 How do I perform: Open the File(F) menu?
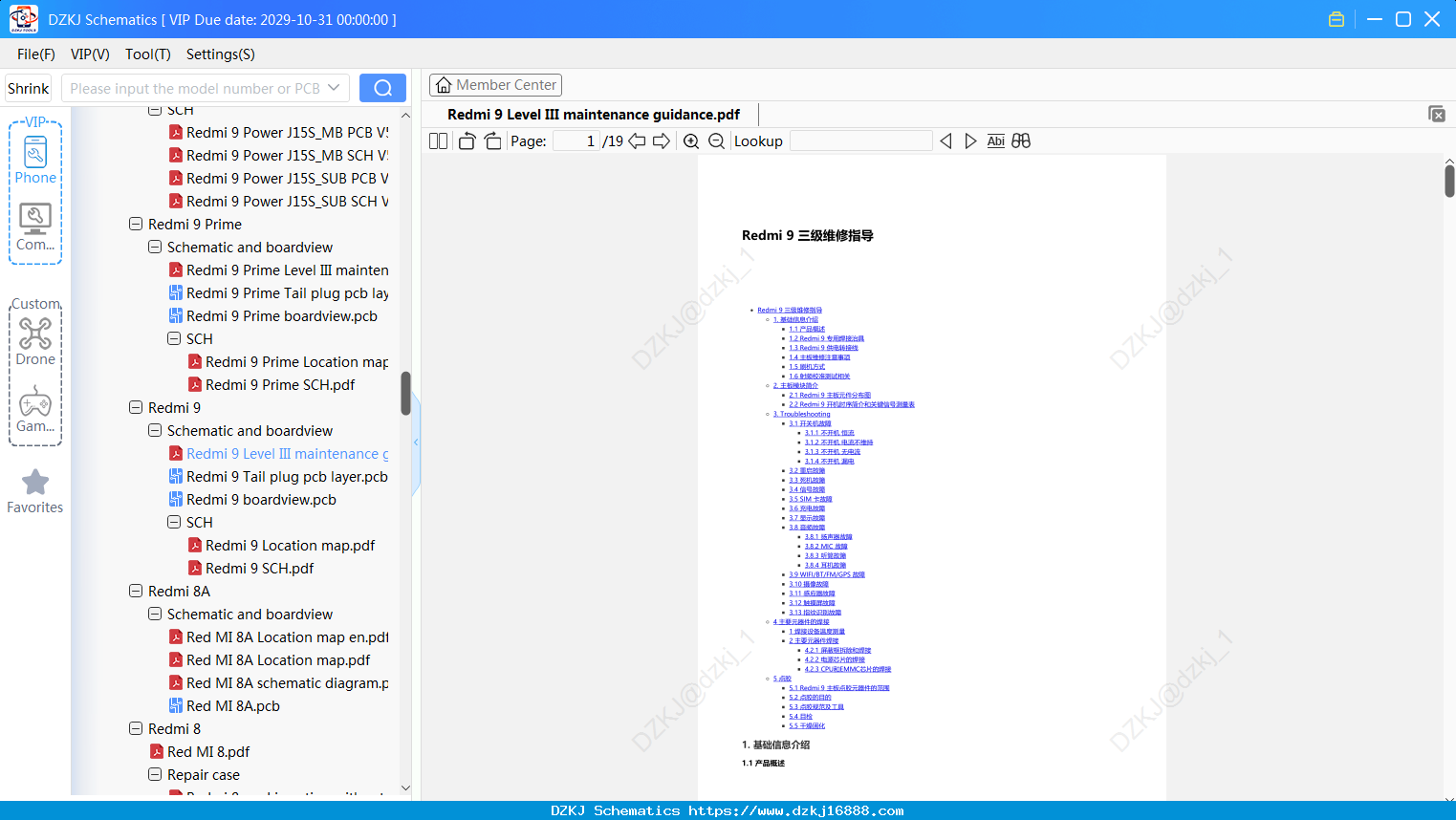point(36,54)
